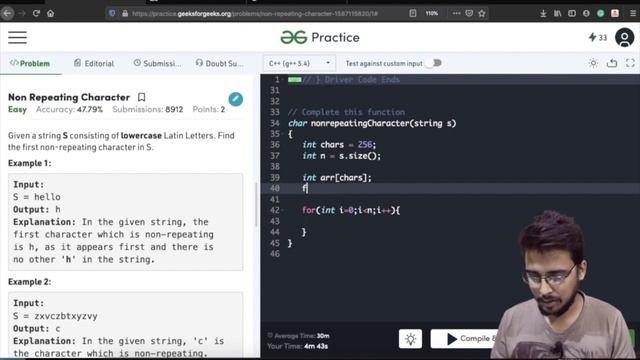Click 'char nonrepeatingCharacter(string s)' line

(x=372, y=123)
